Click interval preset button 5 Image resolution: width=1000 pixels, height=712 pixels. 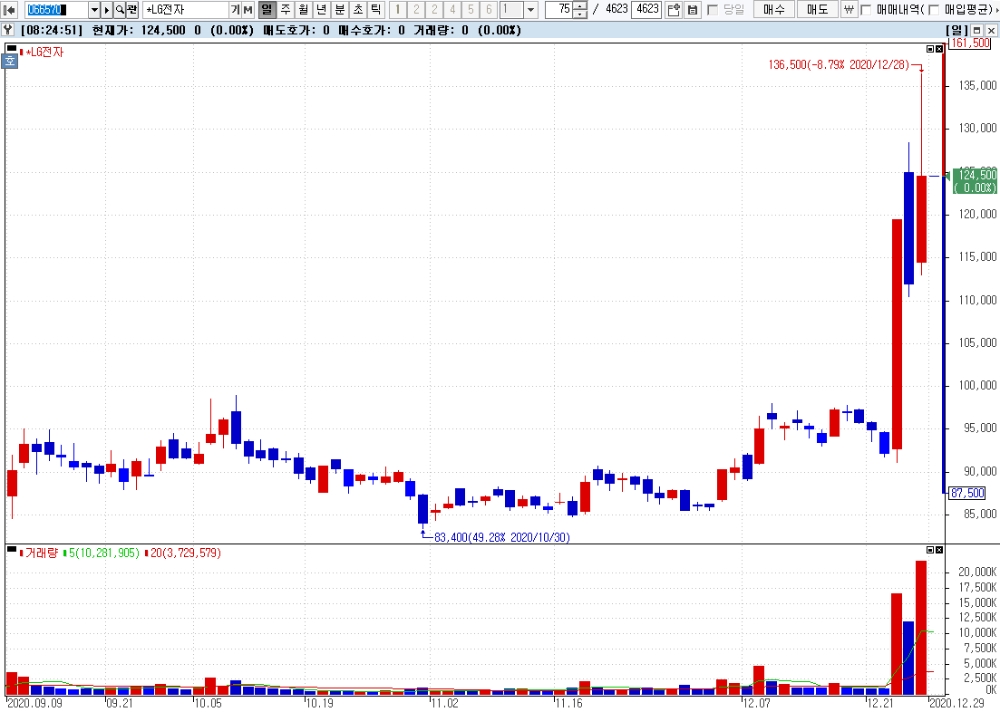point(471,10)
